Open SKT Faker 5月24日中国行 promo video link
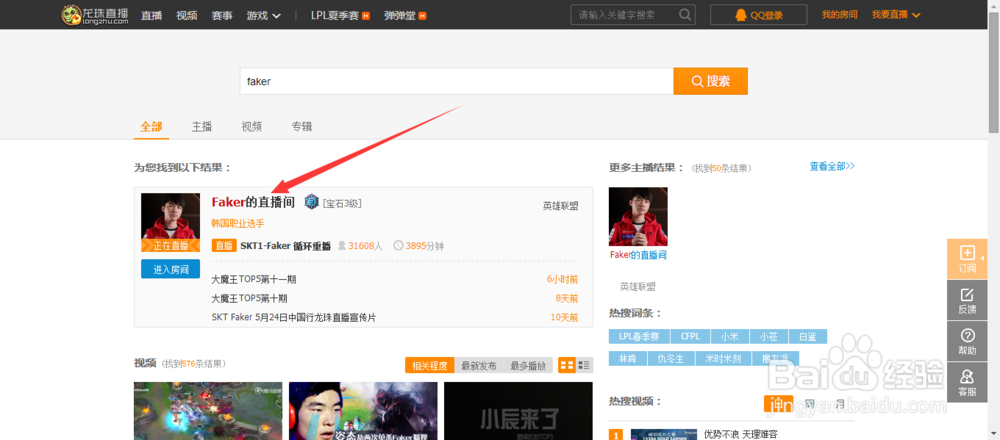 coord(293,317)
